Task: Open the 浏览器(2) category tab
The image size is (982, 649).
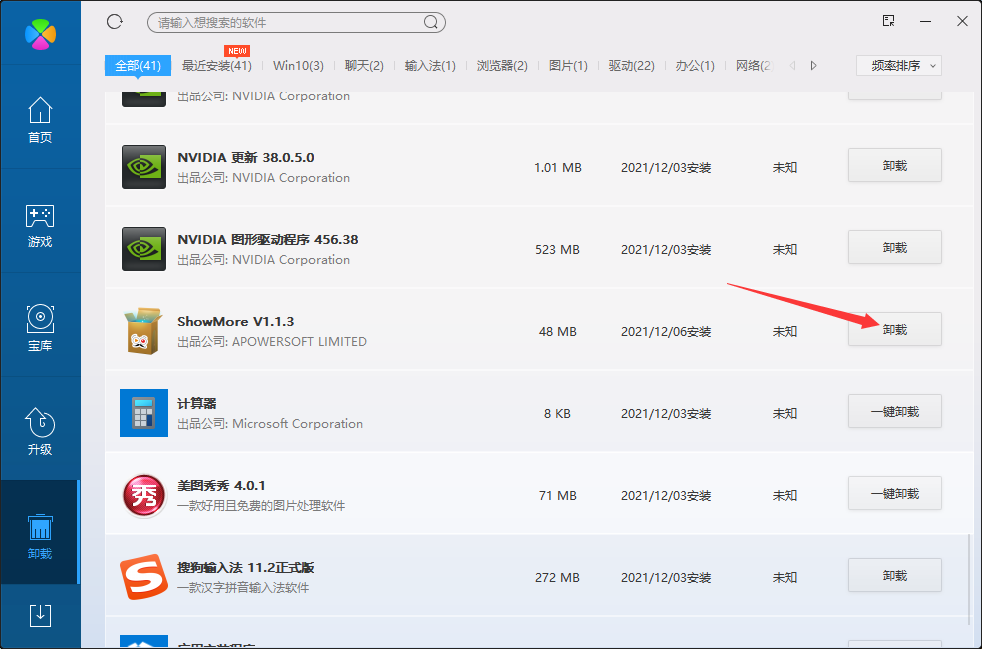Action: tap(502, 65)
